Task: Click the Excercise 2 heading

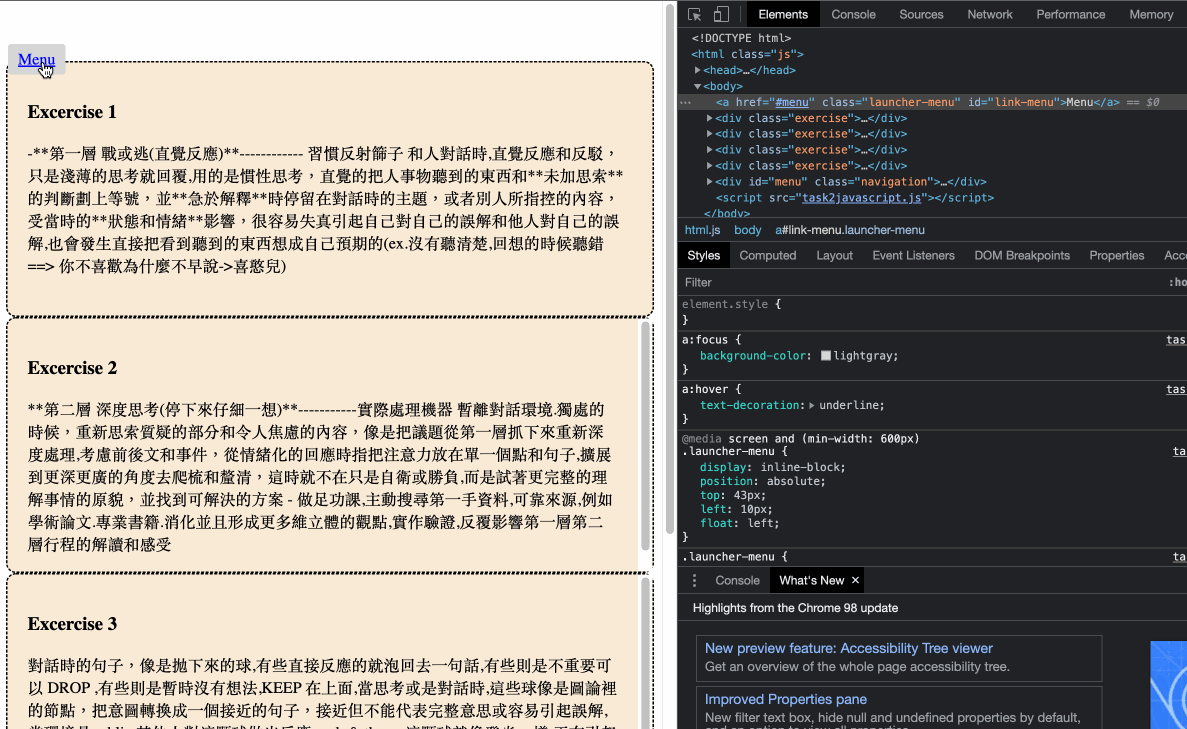Action: click(72, 368)
